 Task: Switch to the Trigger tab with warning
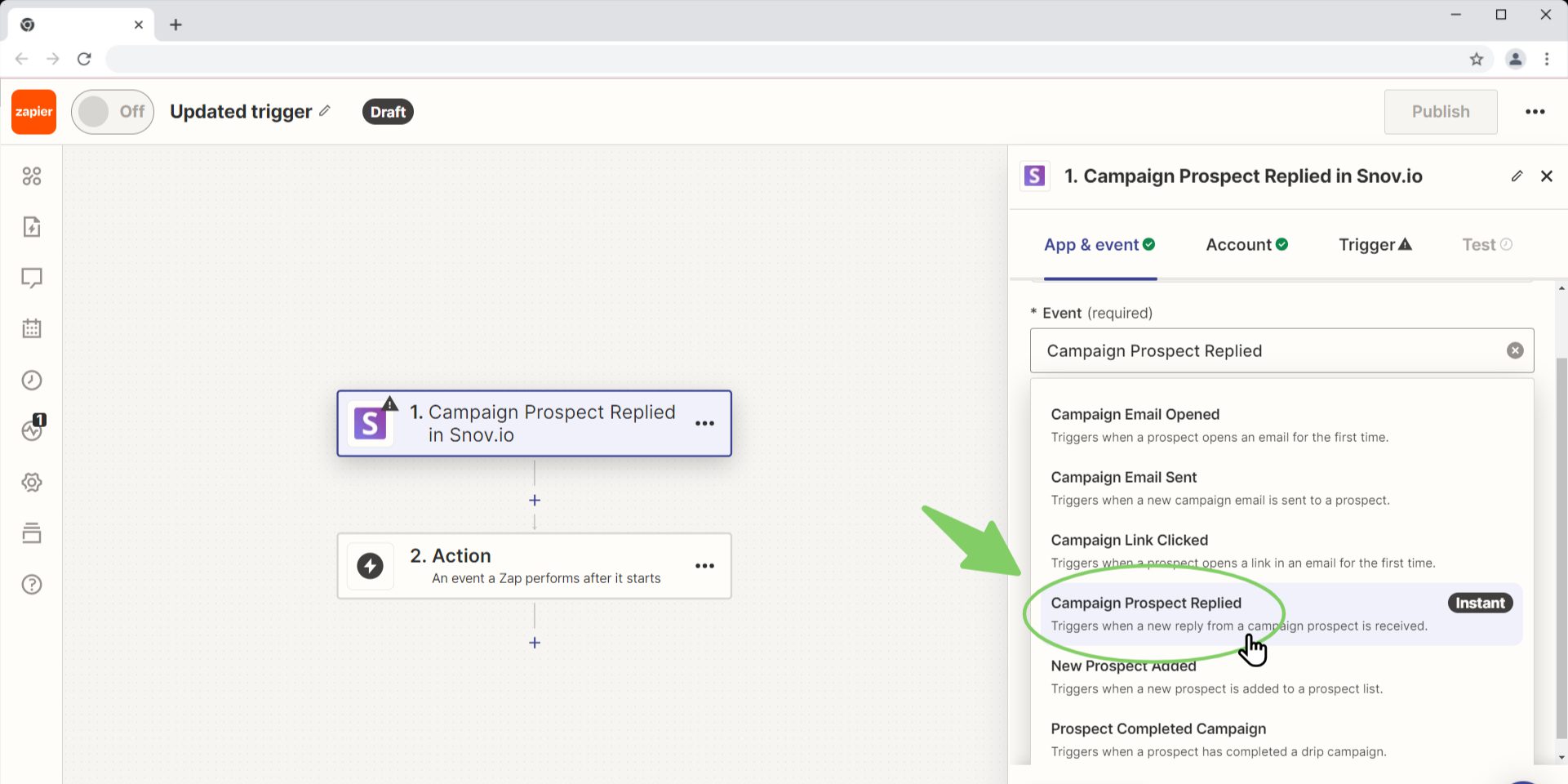[1374, 244]
